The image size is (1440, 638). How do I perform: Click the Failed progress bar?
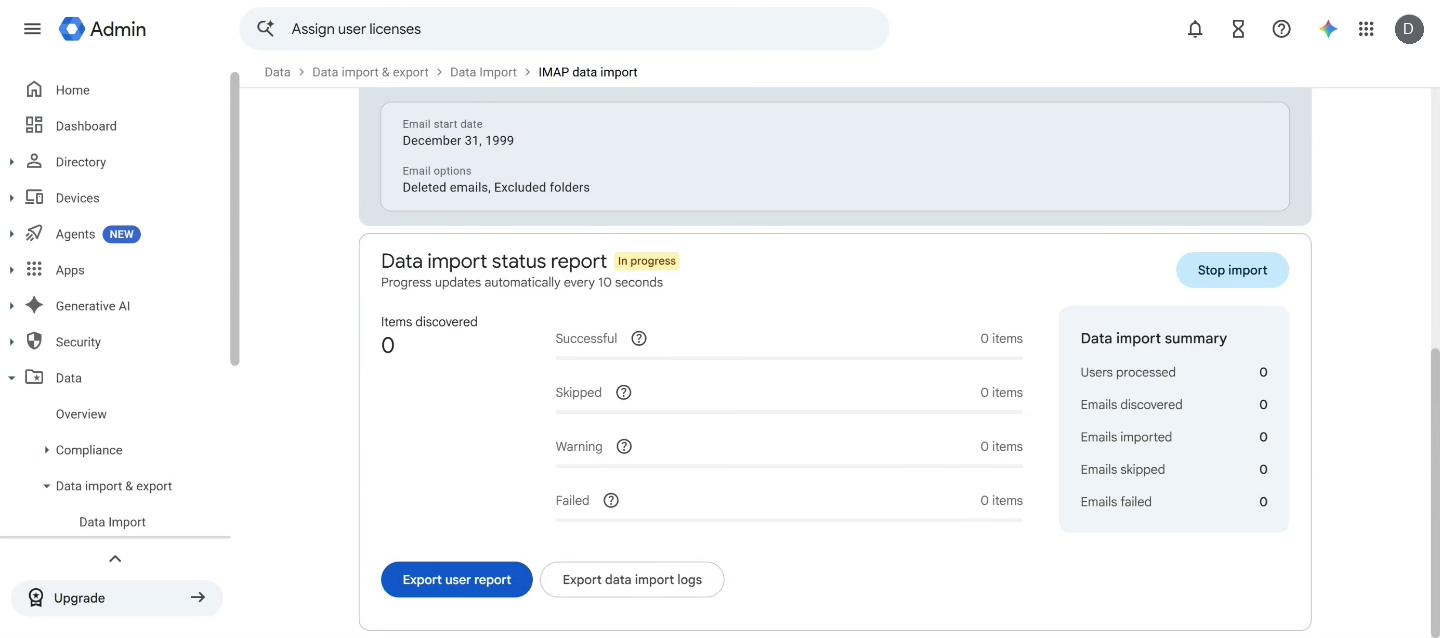(789, 520)
